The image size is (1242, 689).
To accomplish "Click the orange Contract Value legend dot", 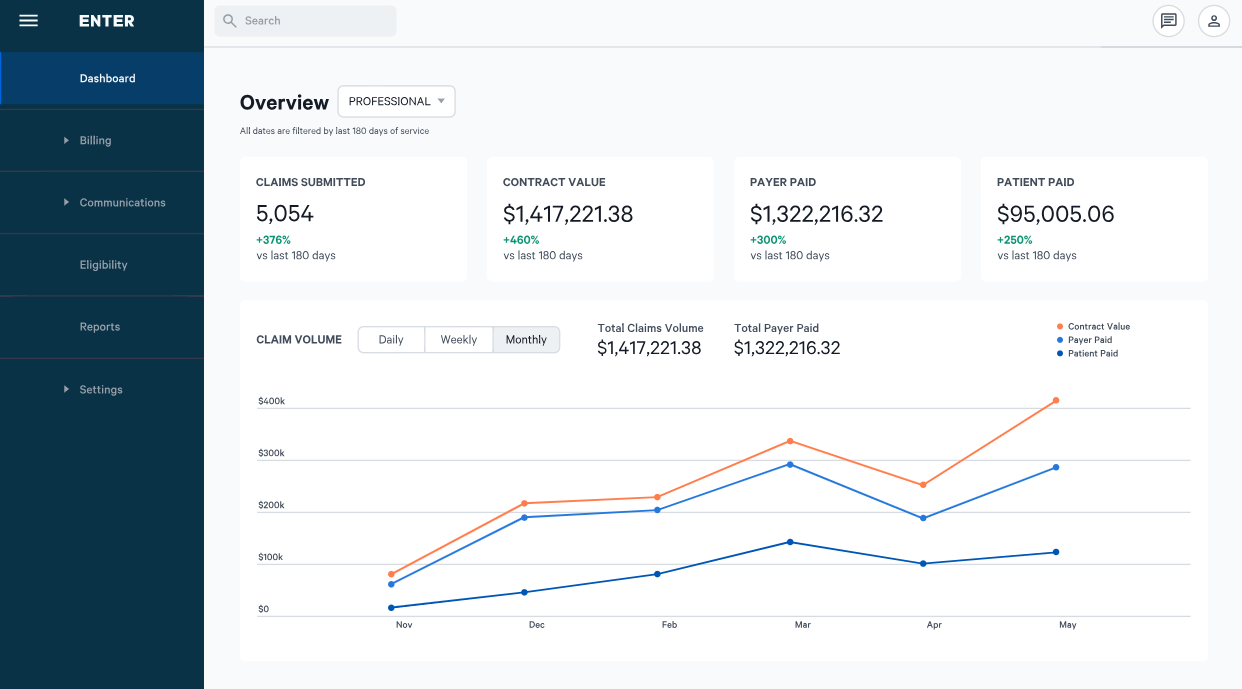I will [x=1060, y=327].
